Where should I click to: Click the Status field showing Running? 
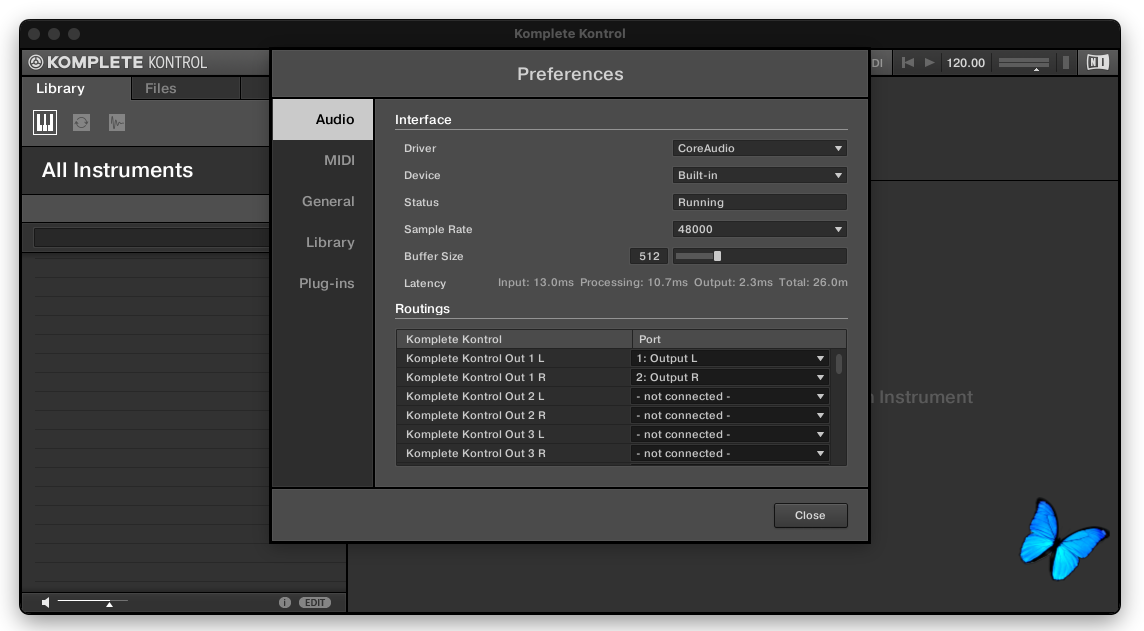tap(759, 202)
